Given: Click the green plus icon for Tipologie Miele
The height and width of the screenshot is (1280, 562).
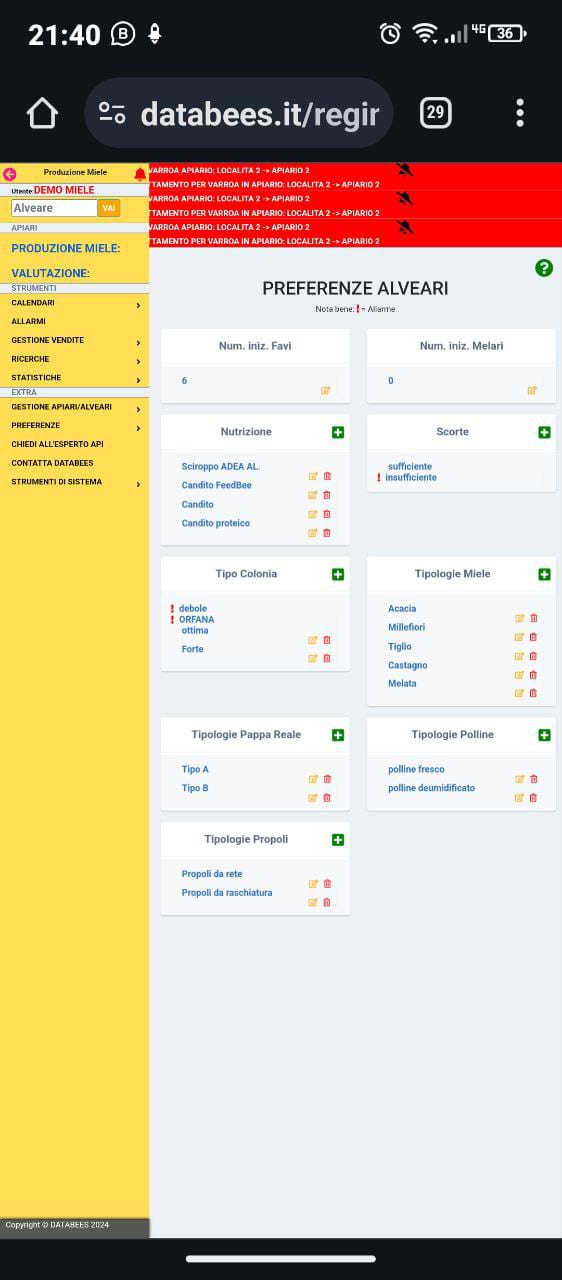Looking at the screenshot, I should point(544,574).
